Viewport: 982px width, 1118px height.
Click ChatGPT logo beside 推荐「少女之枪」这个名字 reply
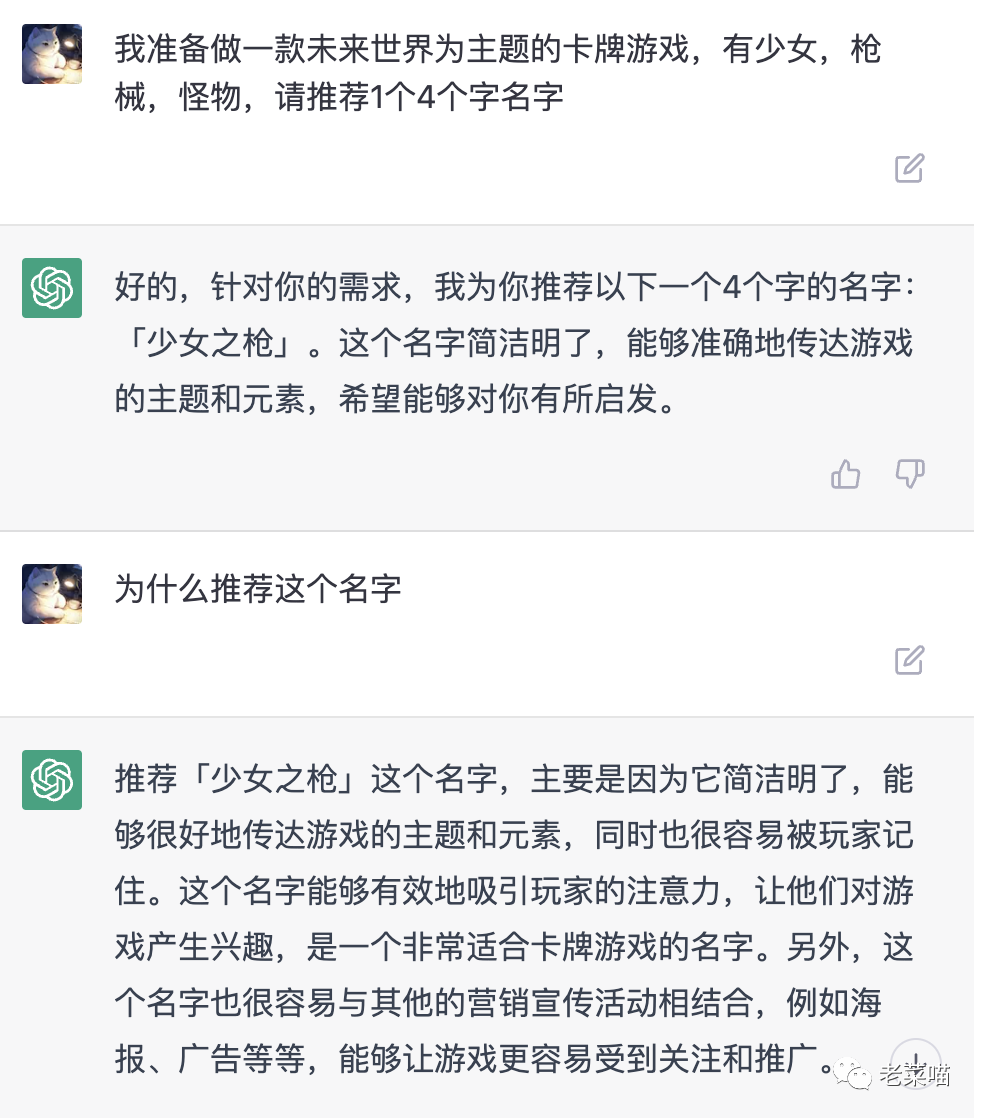click(x=52, y=780)
